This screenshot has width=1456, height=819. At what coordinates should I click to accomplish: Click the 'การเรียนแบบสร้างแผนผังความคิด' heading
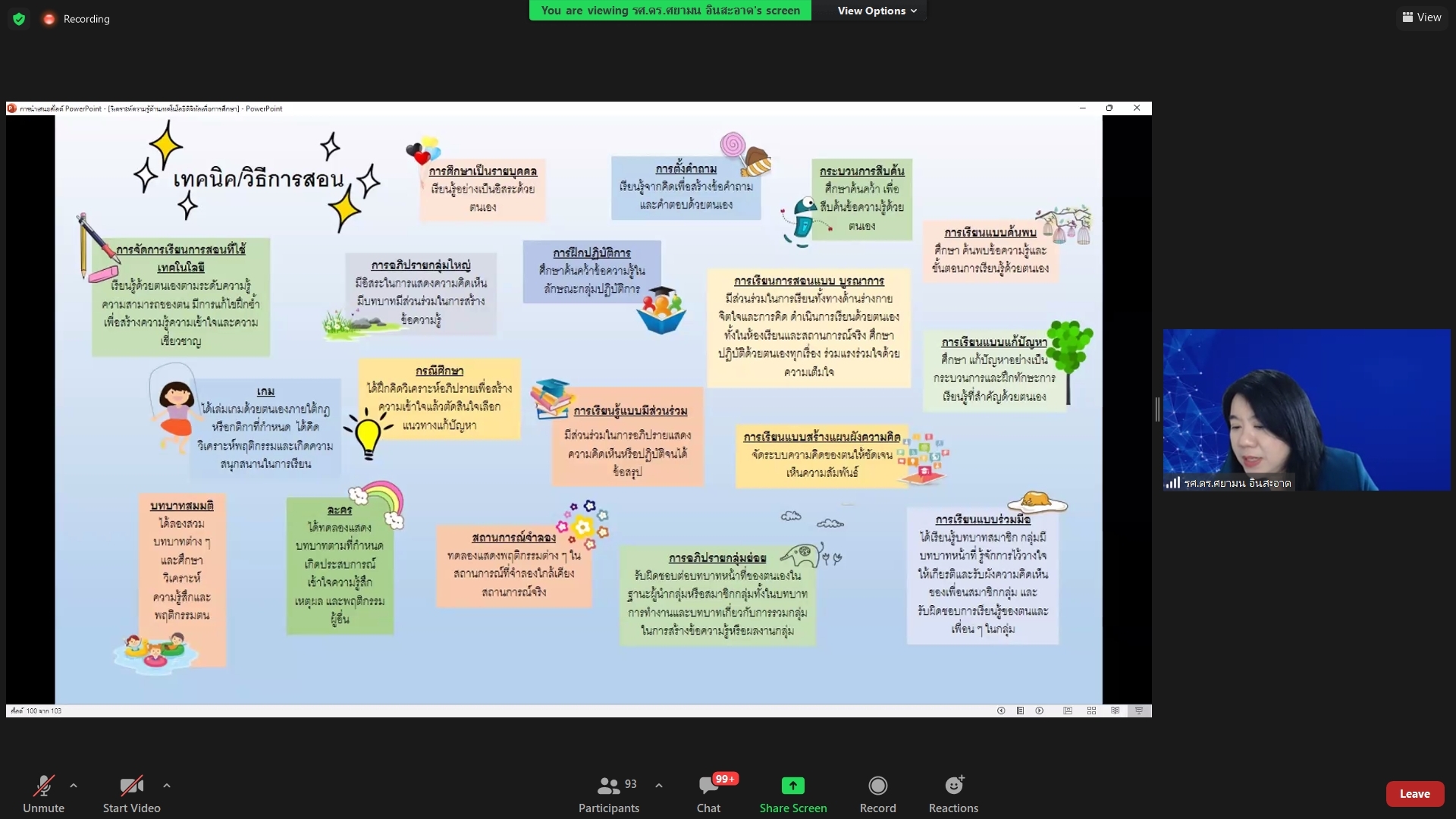[822, 437]
